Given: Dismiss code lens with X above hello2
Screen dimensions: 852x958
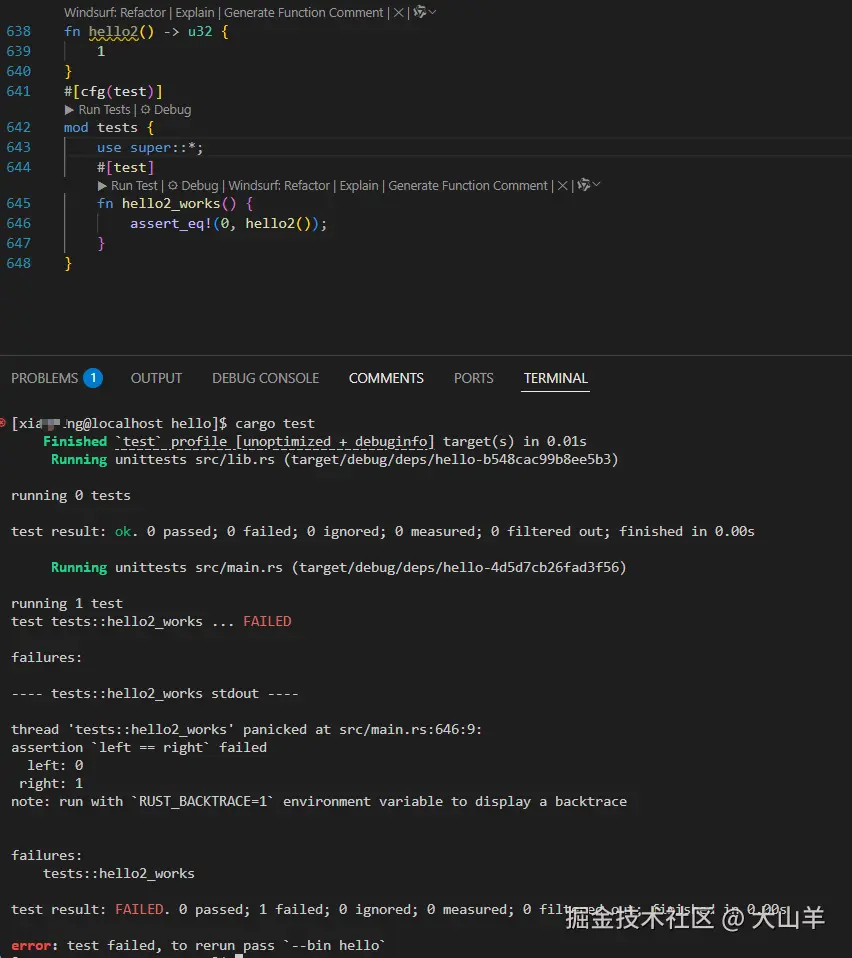Looking at the screenshot, I should click(398, 13).
